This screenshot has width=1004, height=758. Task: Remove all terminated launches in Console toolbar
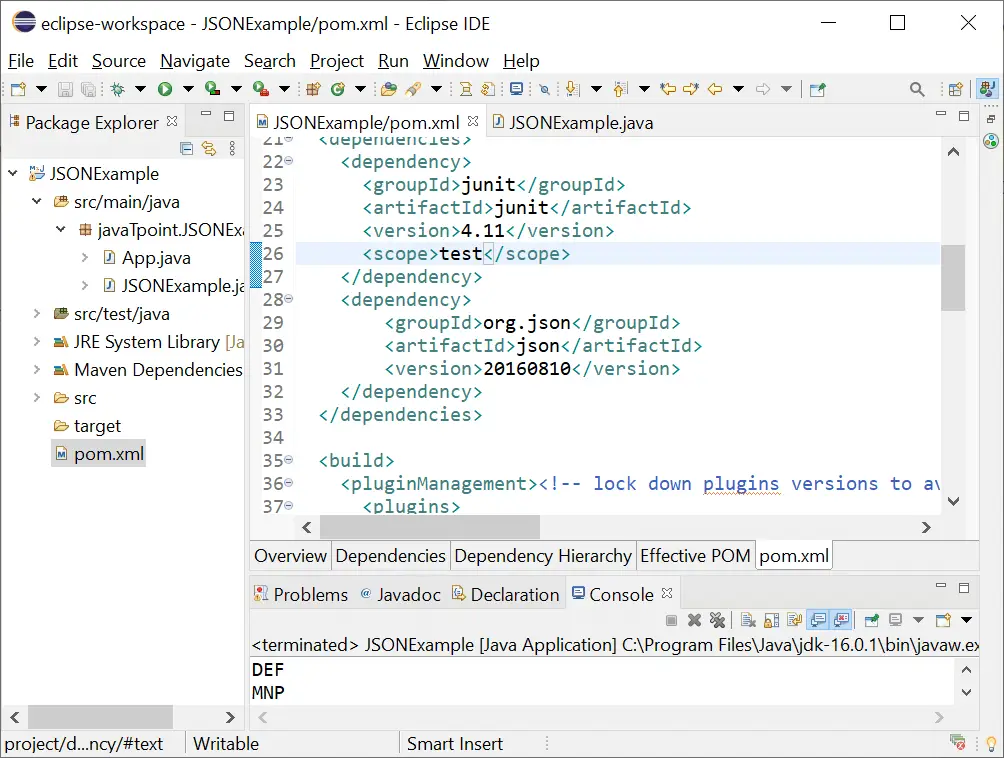(718, 620)
